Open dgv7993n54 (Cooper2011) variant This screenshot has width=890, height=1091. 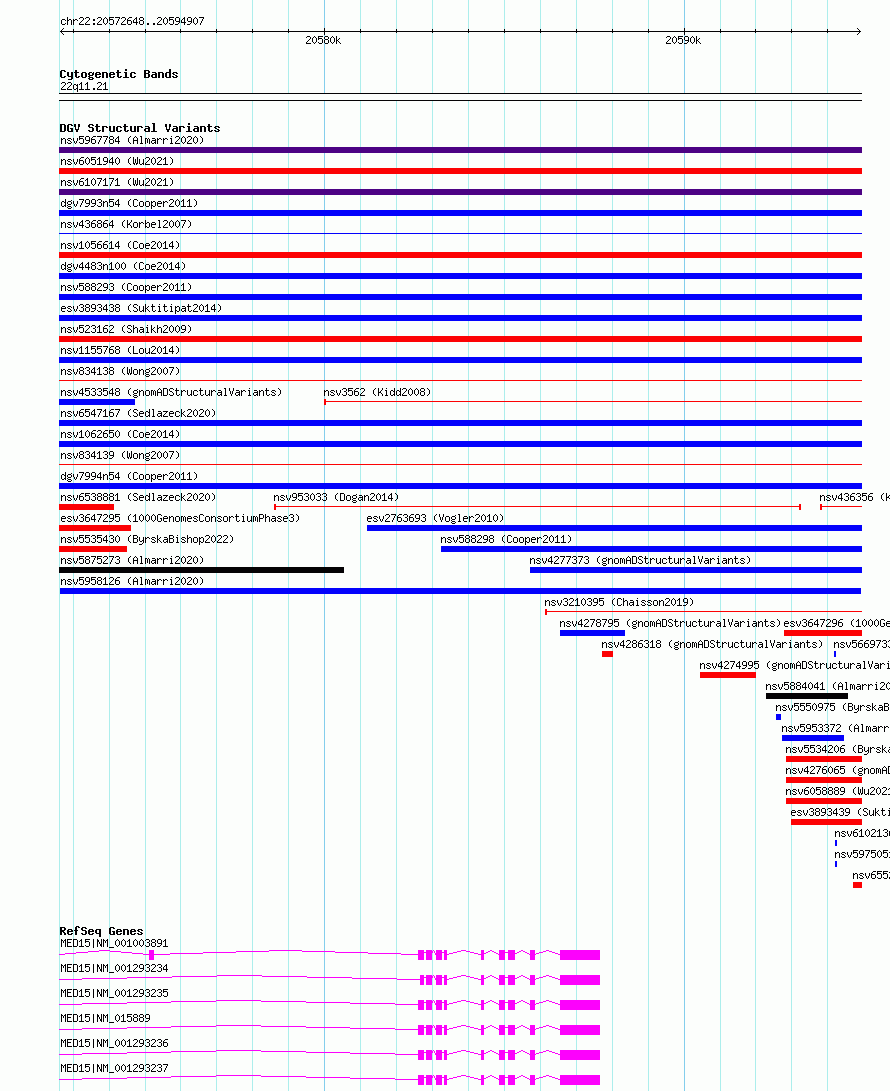129,203
